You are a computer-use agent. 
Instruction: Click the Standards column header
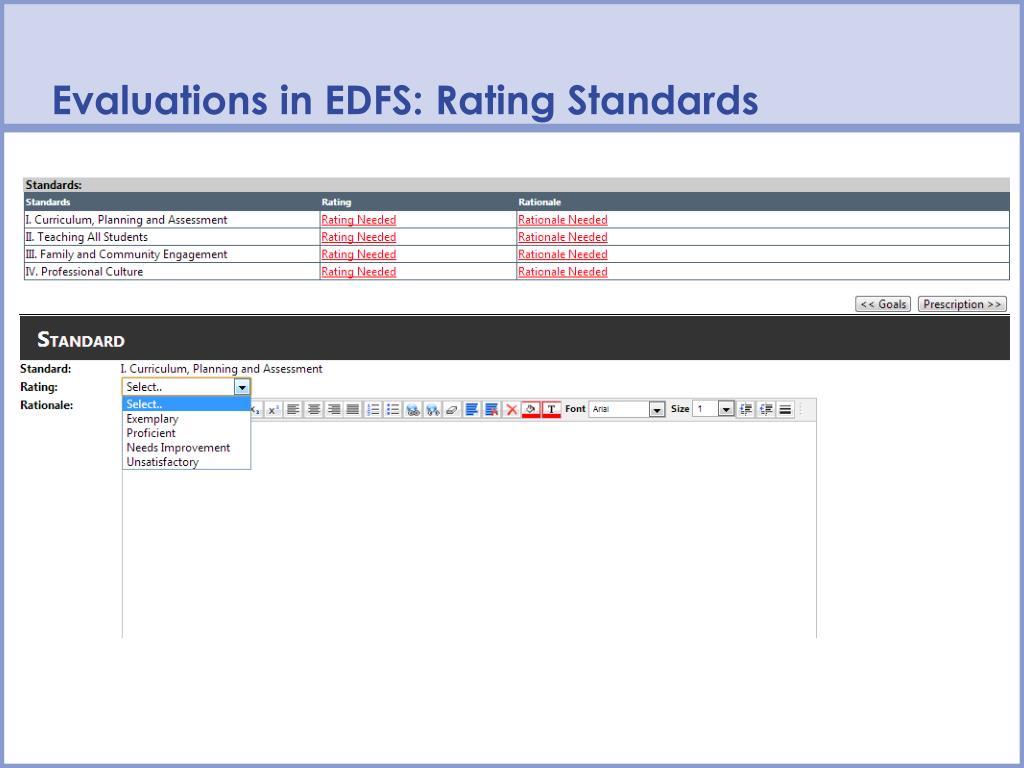coord(48,202)
